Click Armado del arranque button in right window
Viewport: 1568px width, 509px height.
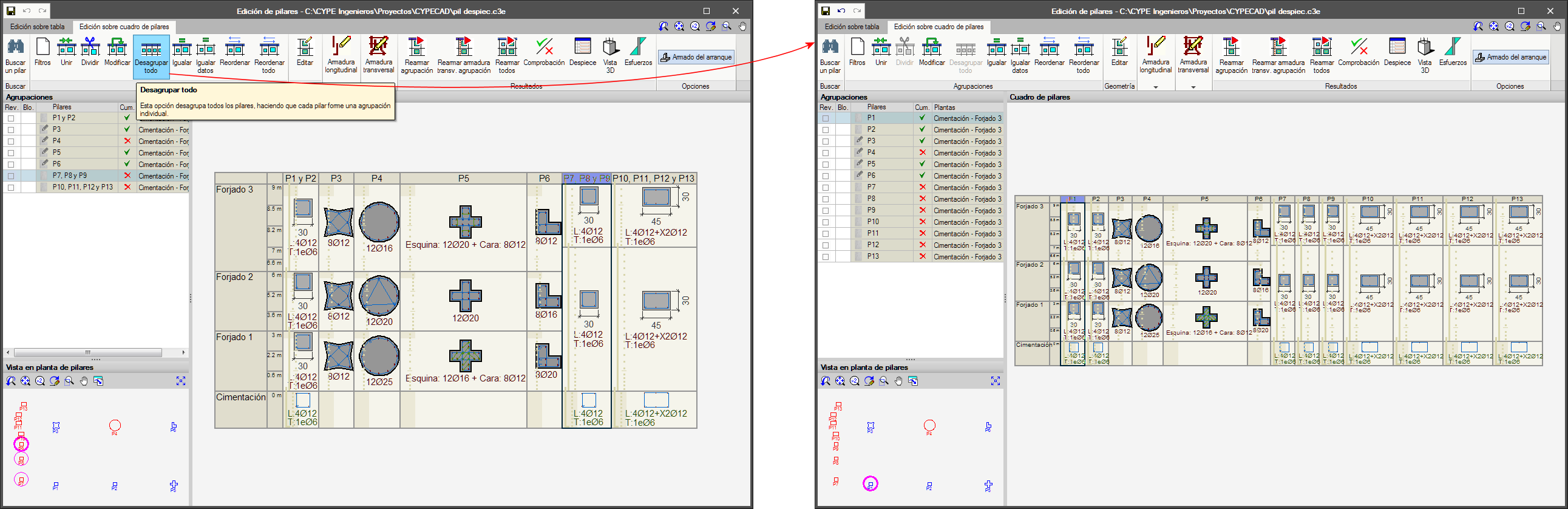(1511, 57)
